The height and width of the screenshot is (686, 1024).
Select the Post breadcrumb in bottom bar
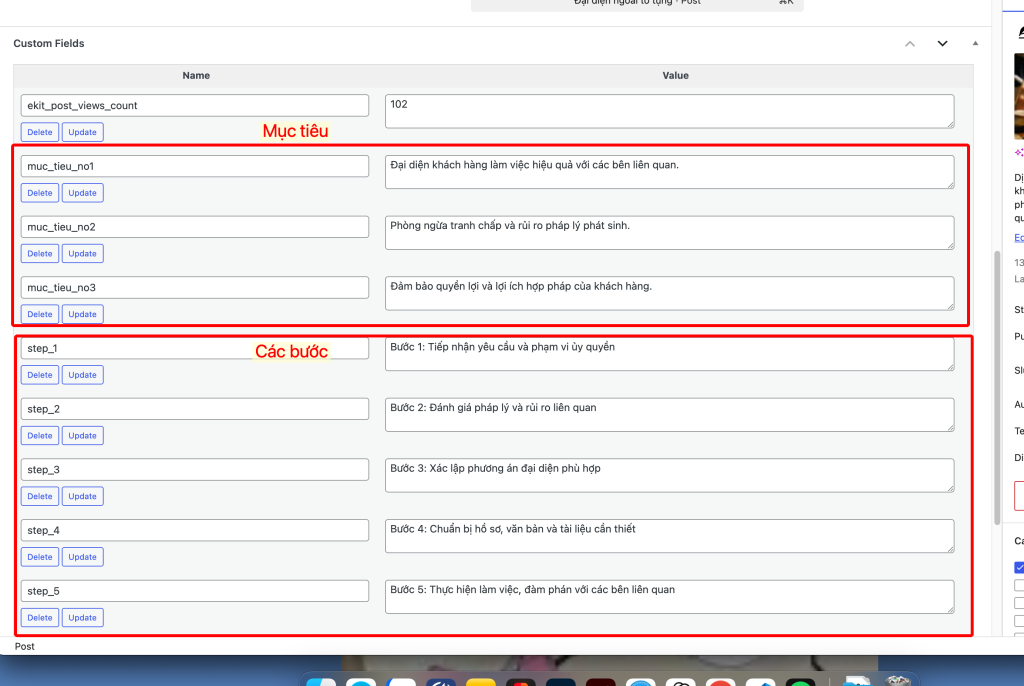pos(25,647)
